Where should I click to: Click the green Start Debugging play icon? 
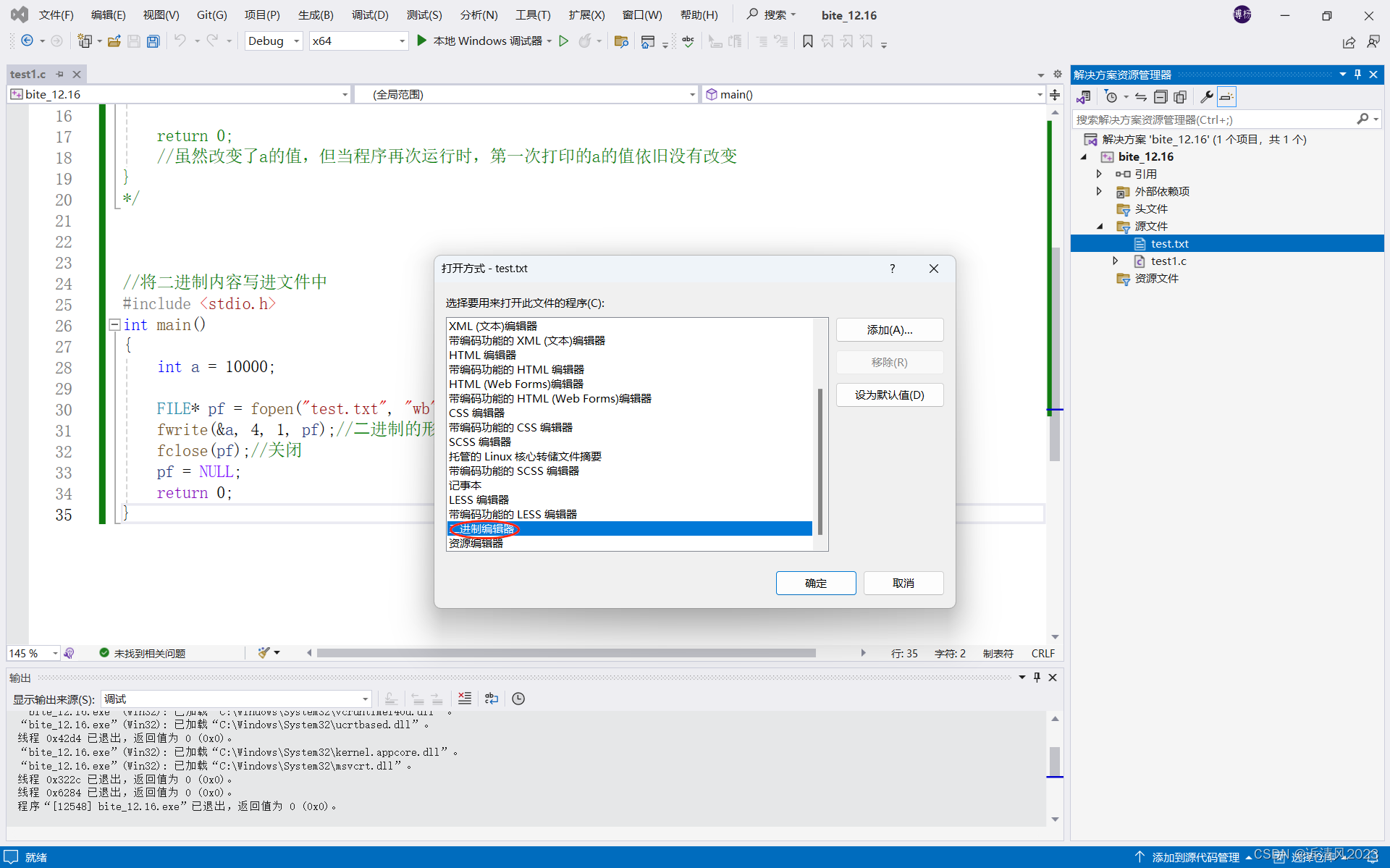422,41
